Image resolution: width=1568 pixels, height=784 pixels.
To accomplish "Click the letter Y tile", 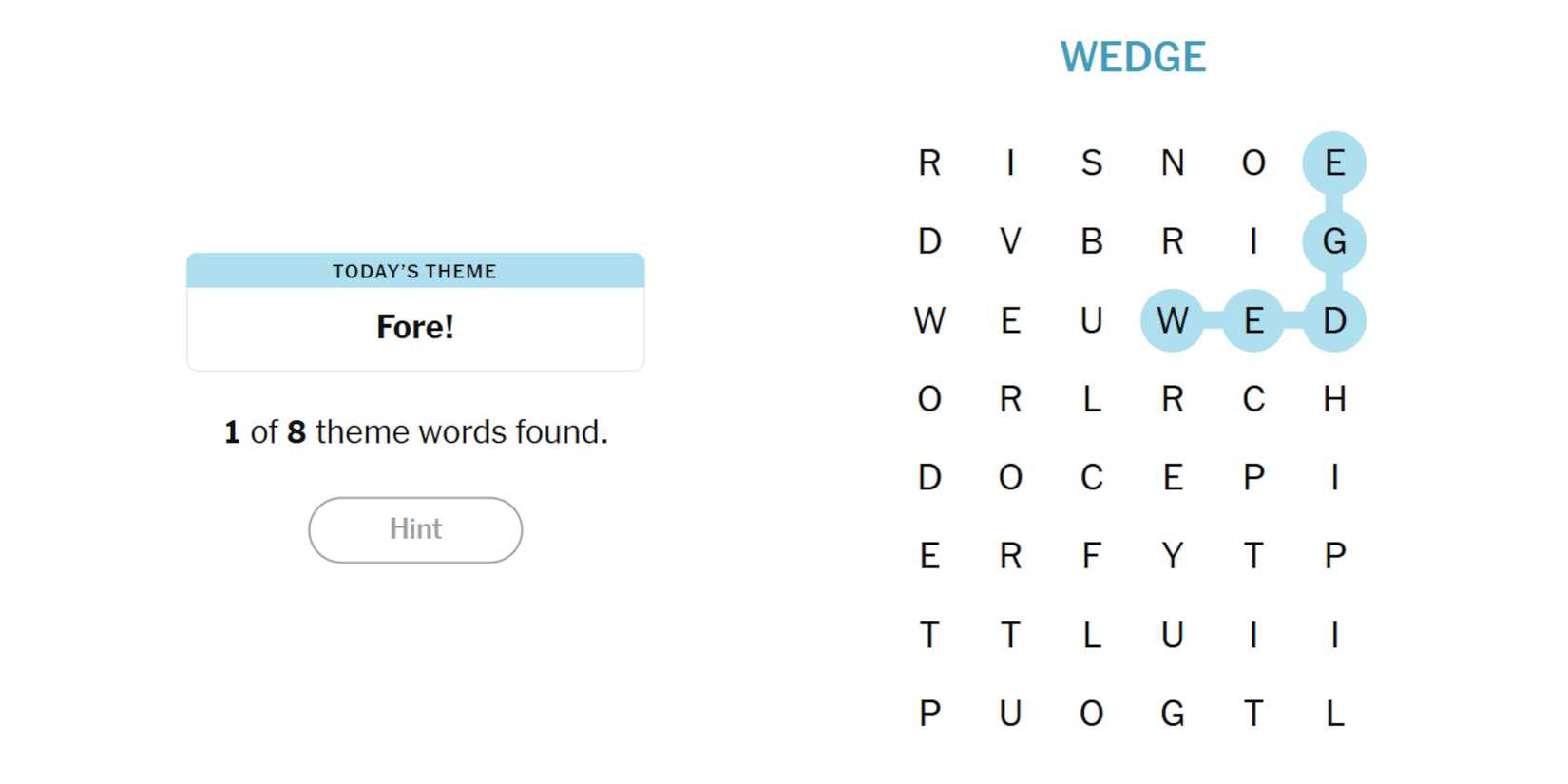I will tap(1172, 555).
